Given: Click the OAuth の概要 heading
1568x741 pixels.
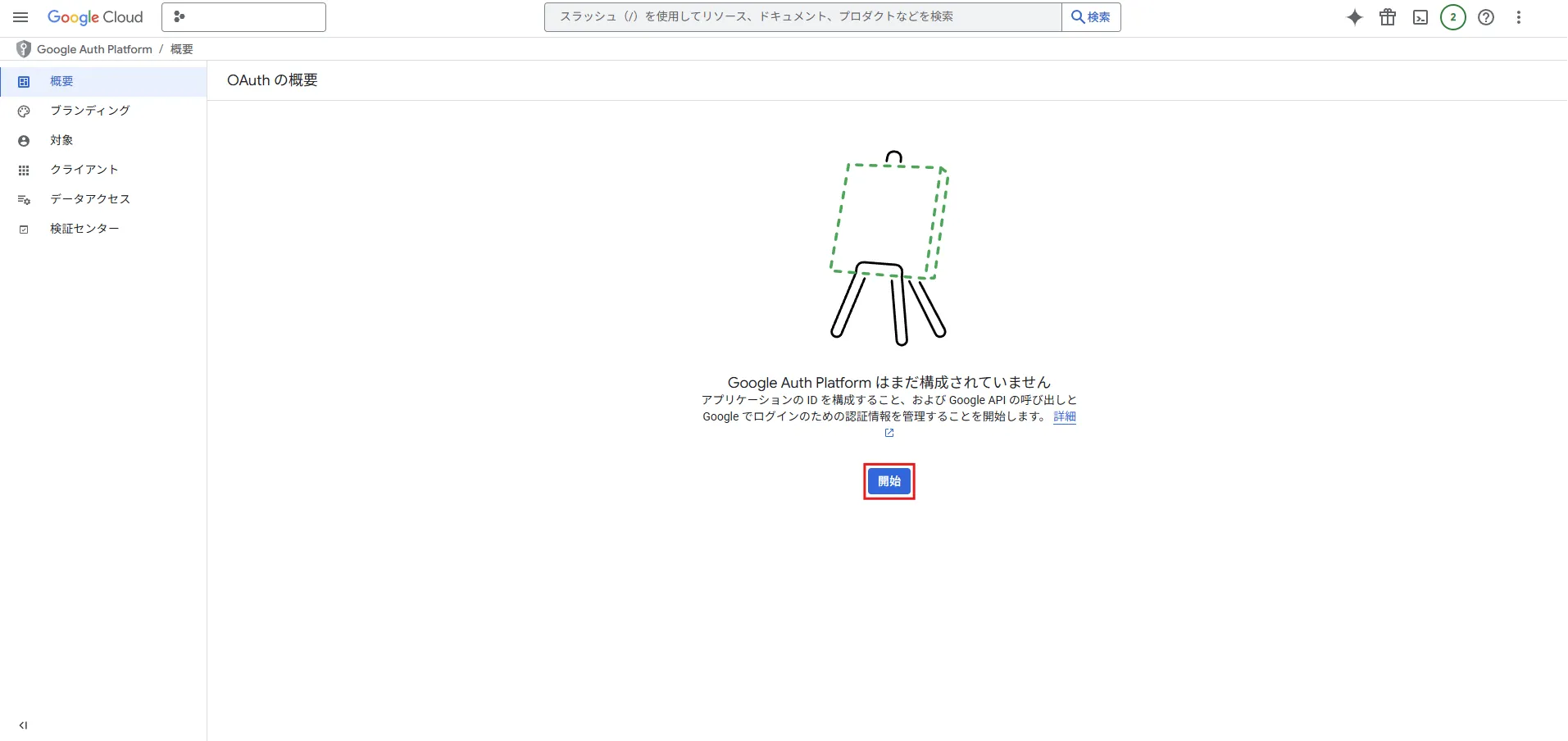Looking at the screenshot, I should [x=272, y=80].
